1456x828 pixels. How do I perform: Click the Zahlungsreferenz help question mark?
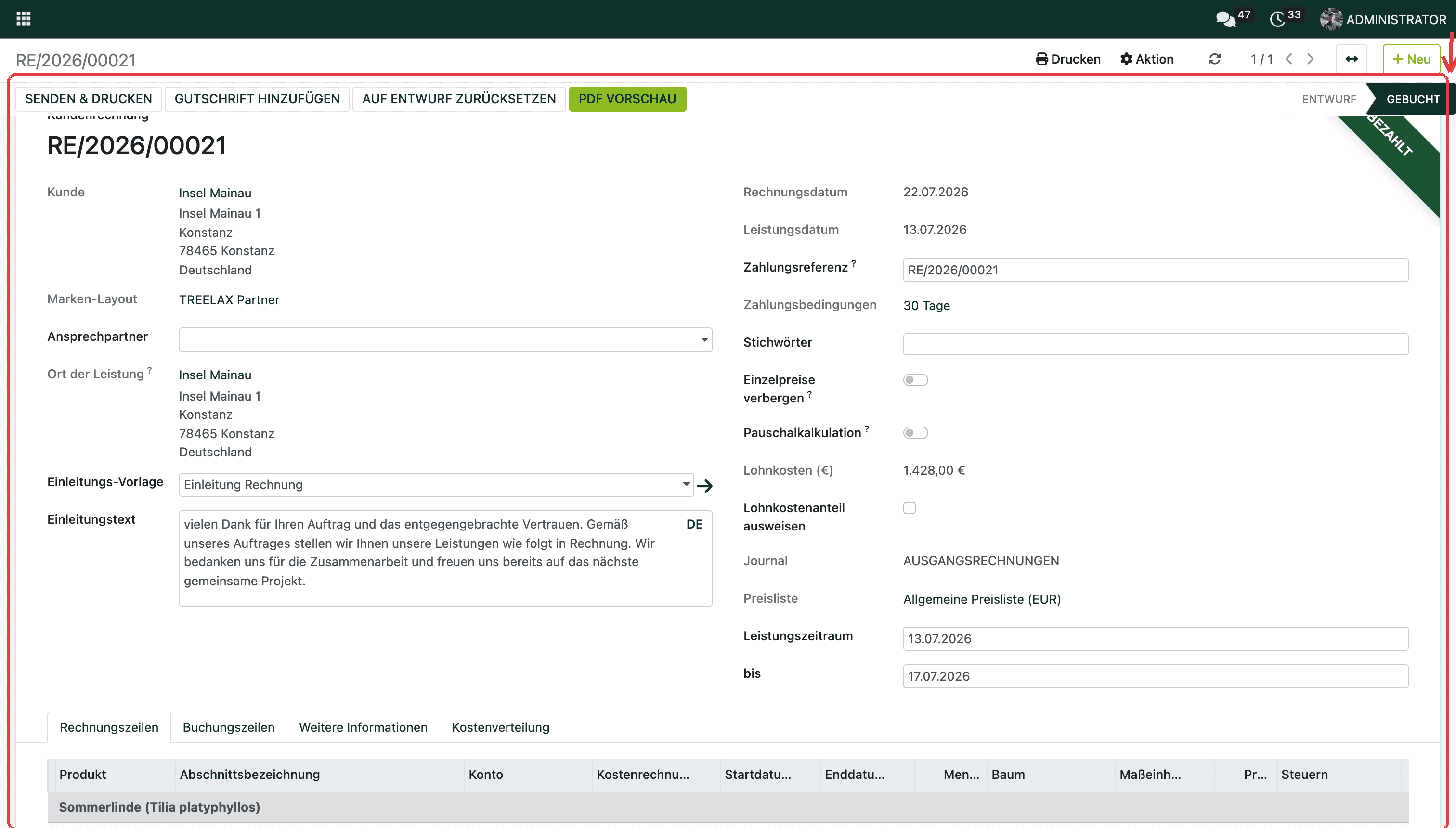pos(854,263)
